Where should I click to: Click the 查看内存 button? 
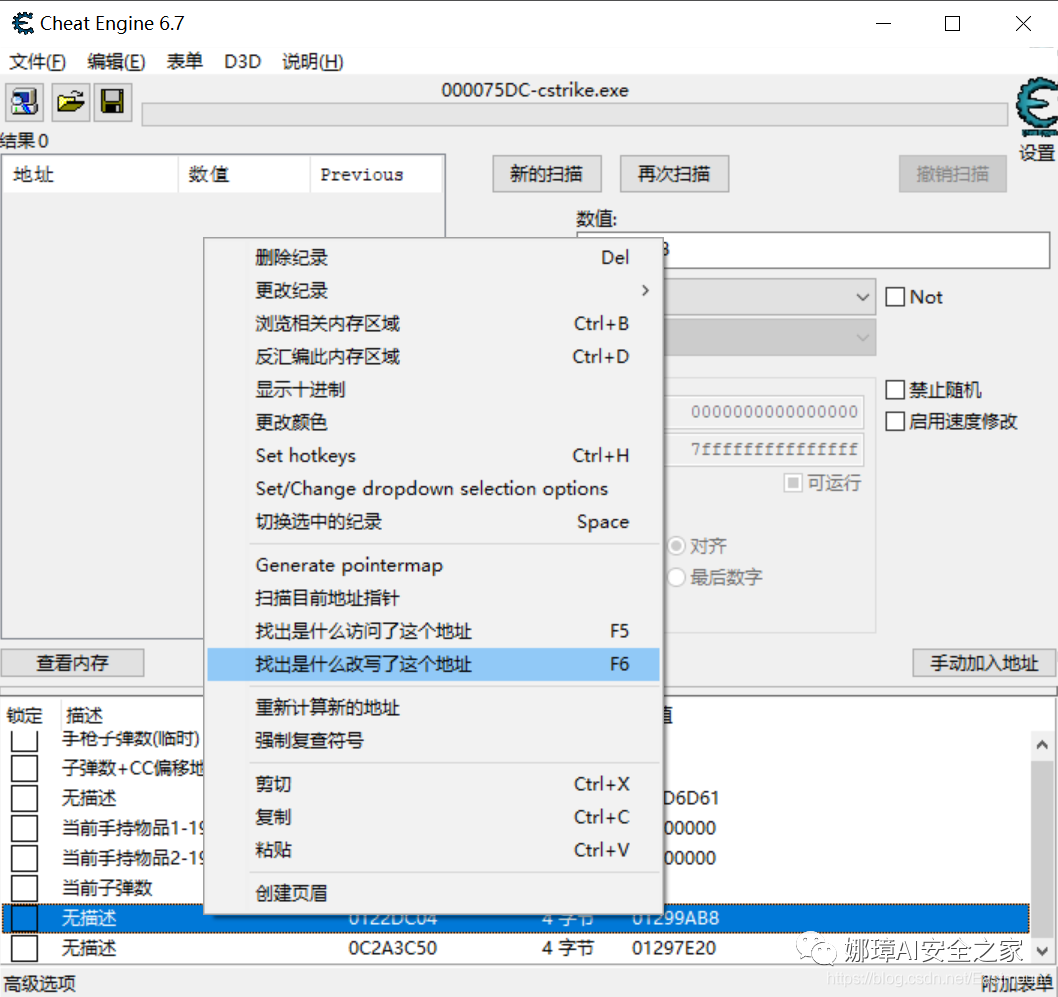pyautogui.click(x=72, y=662)
